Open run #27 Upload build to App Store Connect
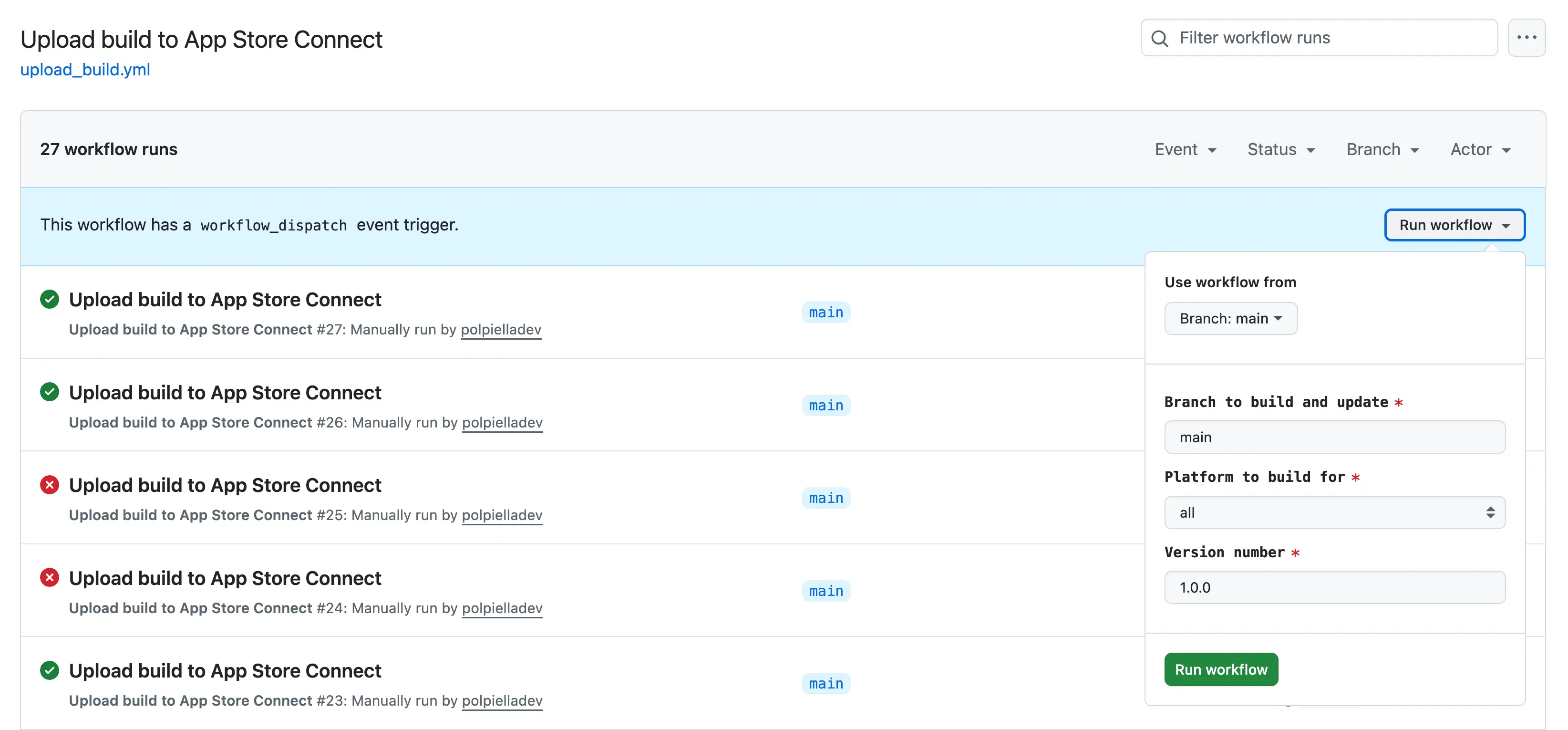 (x=225, y=300)
